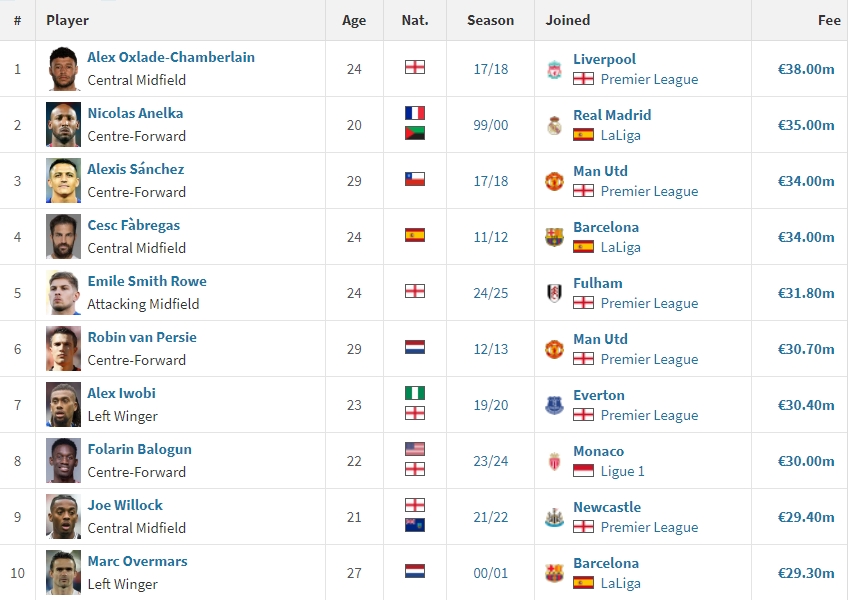Click the Liverpool club crest icon
848x600 pixels.
(x=554, y=69)
